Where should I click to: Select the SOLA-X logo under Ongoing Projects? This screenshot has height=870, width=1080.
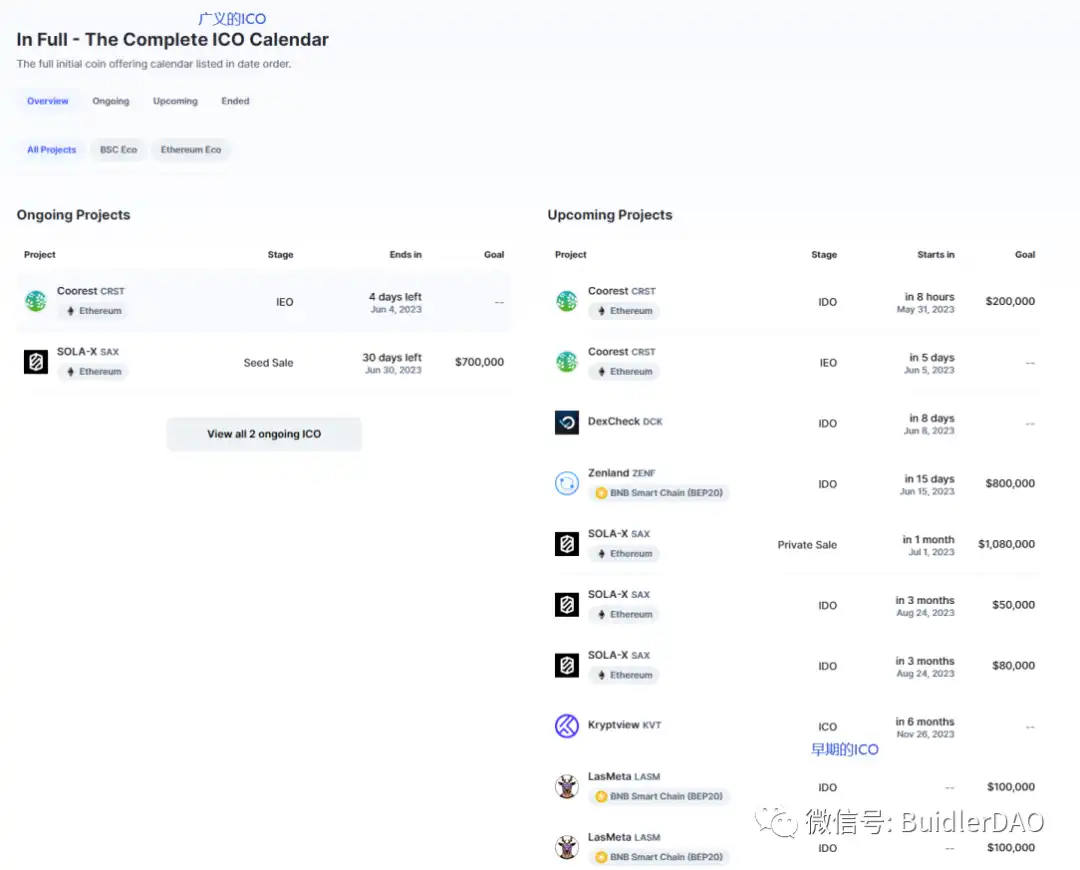click(35, 362)
